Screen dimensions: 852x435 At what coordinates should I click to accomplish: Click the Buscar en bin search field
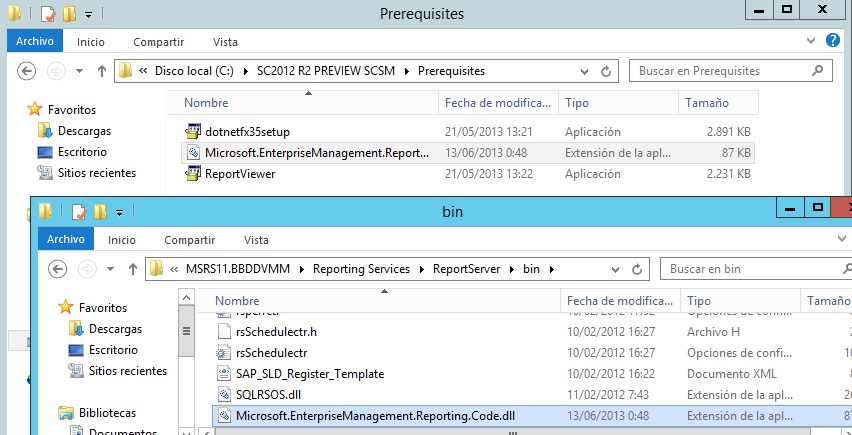(740, 269)
